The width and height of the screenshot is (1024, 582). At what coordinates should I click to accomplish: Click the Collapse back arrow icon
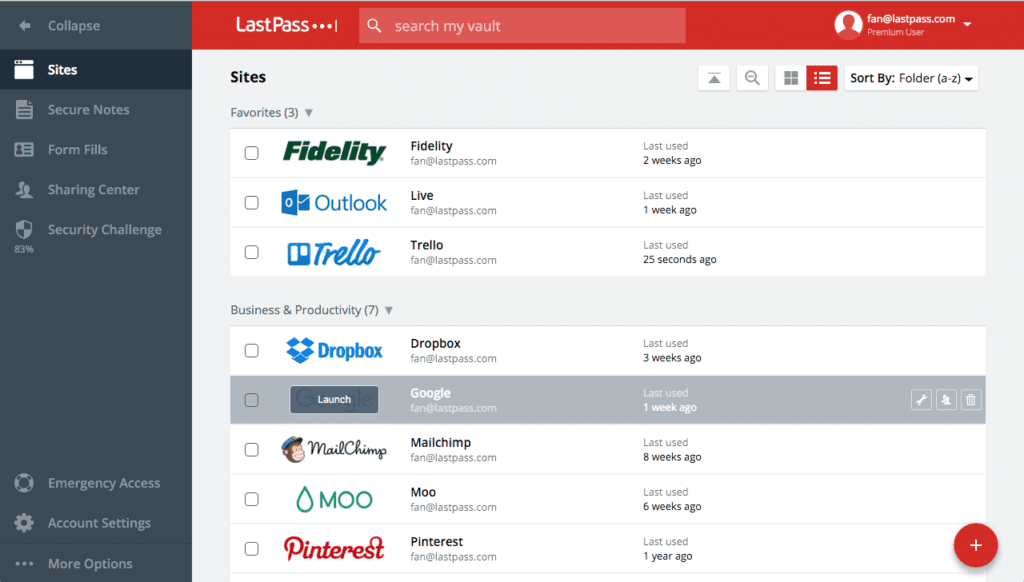[25, 25]
